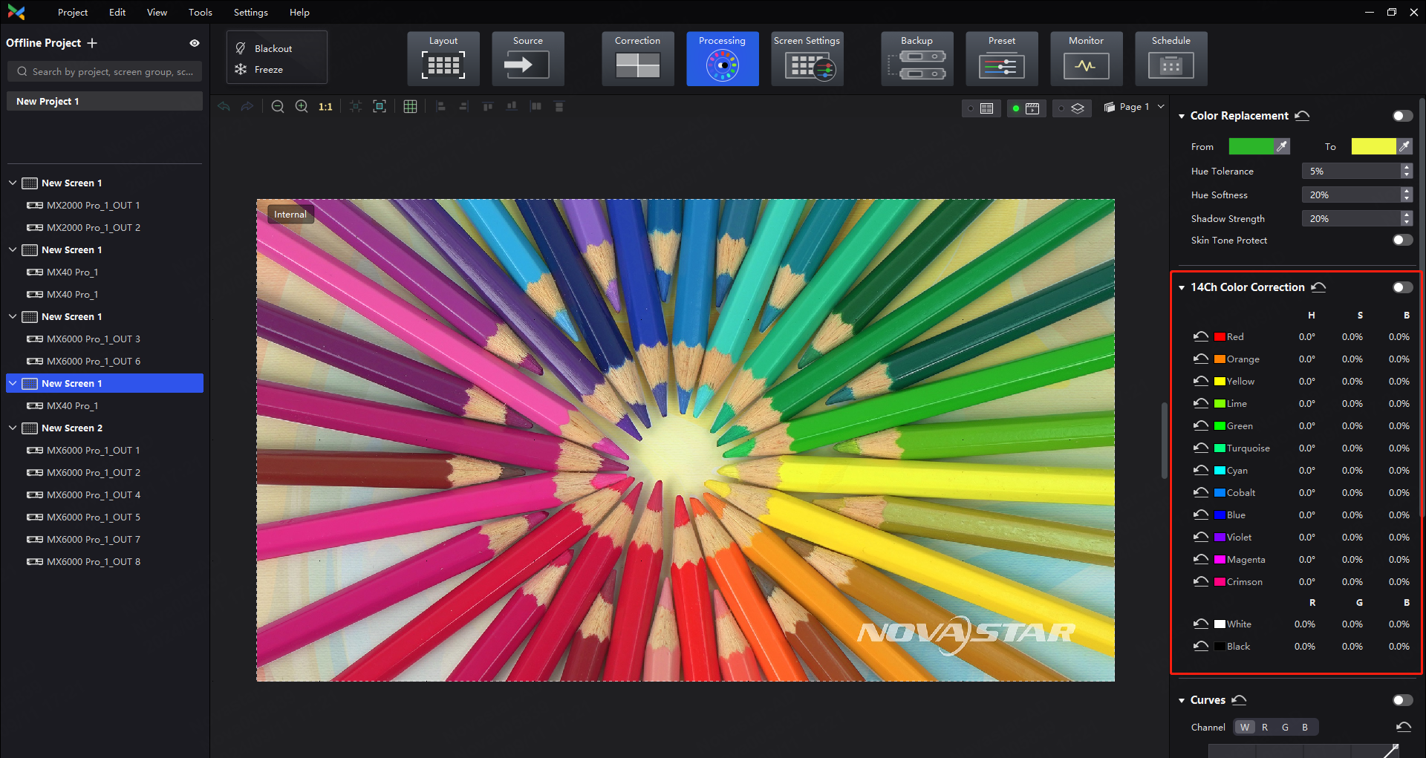Screen dimensions: 1426x758
Task: Click the Blackout button
Action: [x=264, y=48]
